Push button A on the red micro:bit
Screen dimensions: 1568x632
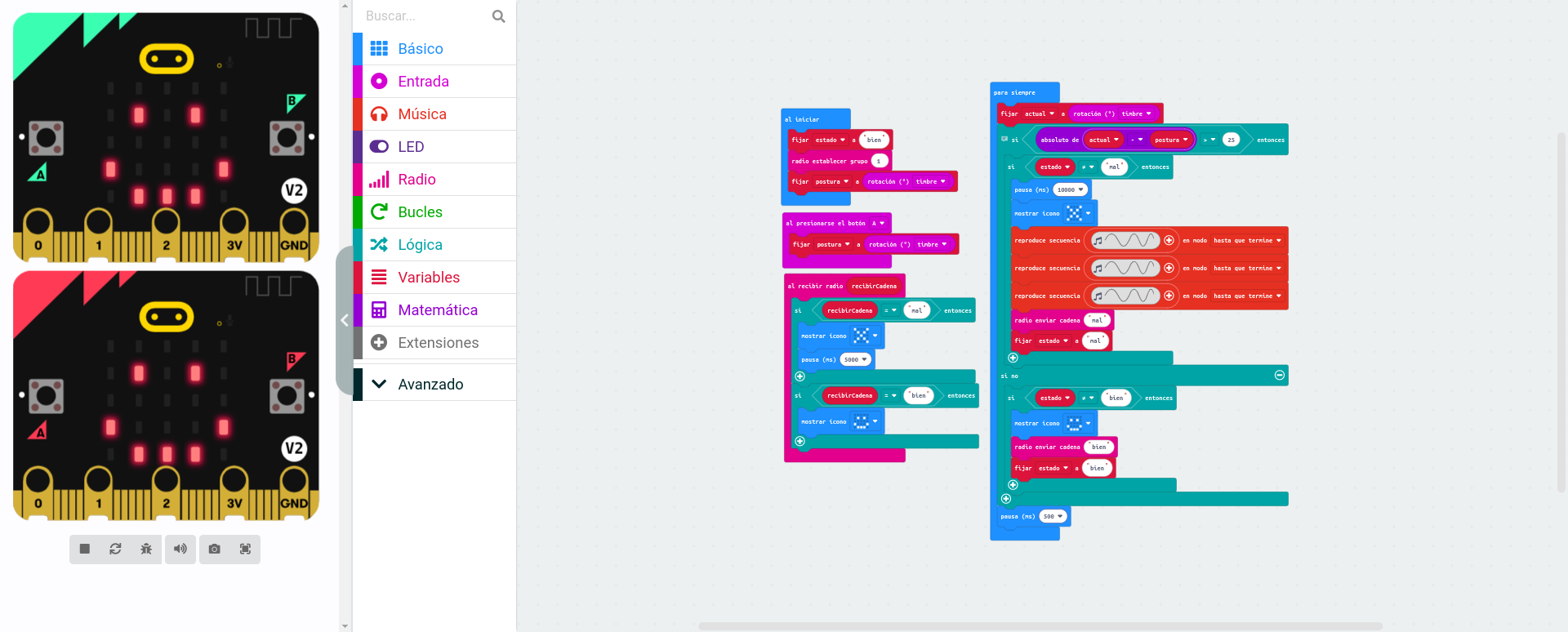47,396
